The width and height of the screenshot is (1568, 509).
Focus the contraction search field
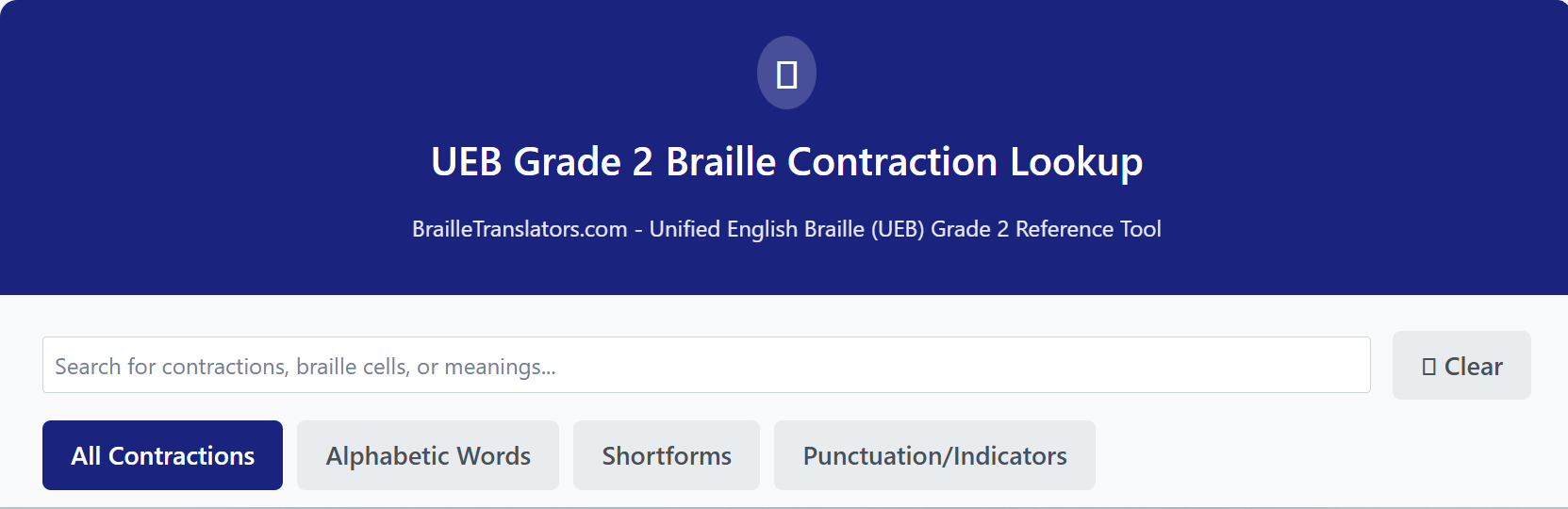point(706,365)
